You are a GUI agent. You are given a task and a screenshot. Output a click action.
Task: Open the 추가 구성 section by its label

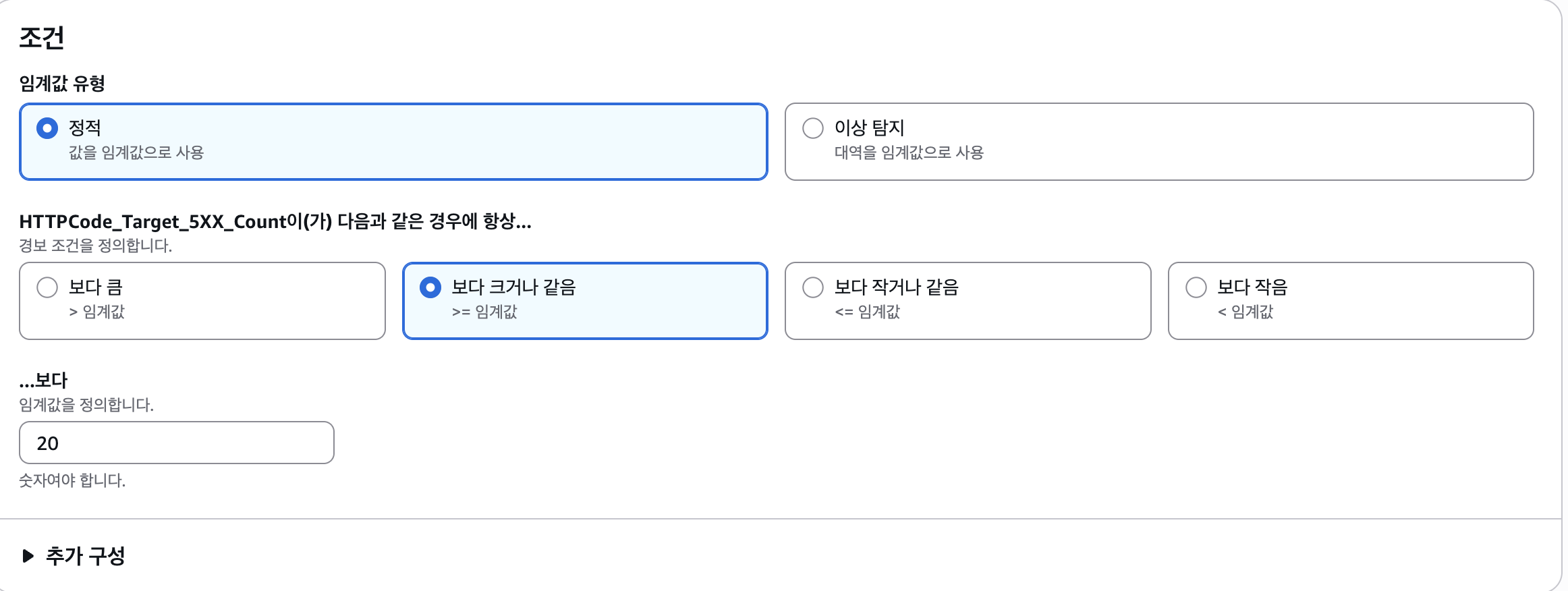(x=86, y=556)
